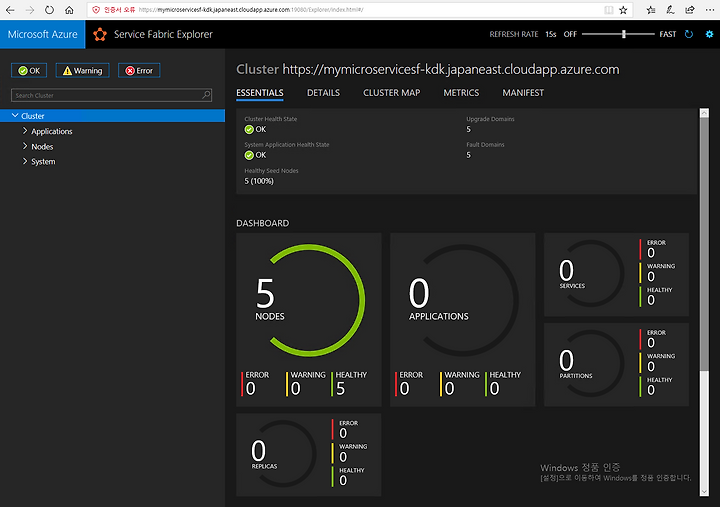The width and height of the screenshot is (720, 507).
Task: Open the browser more options menu
Action: pyautogui.click(x=710, y=10)
